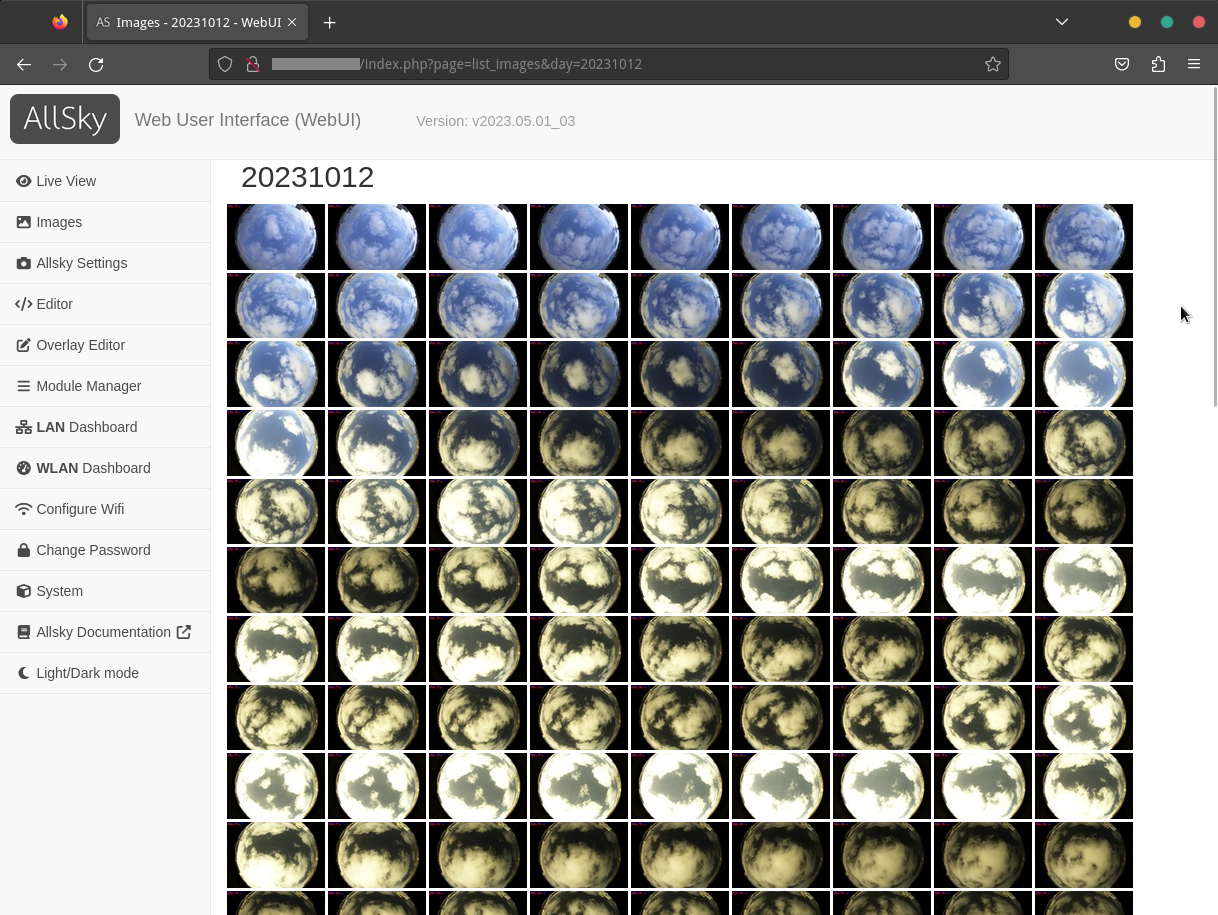Screen dimensions: 1218x915
Task: Open last thumbnail in third row
Action: coord(1084,374)
